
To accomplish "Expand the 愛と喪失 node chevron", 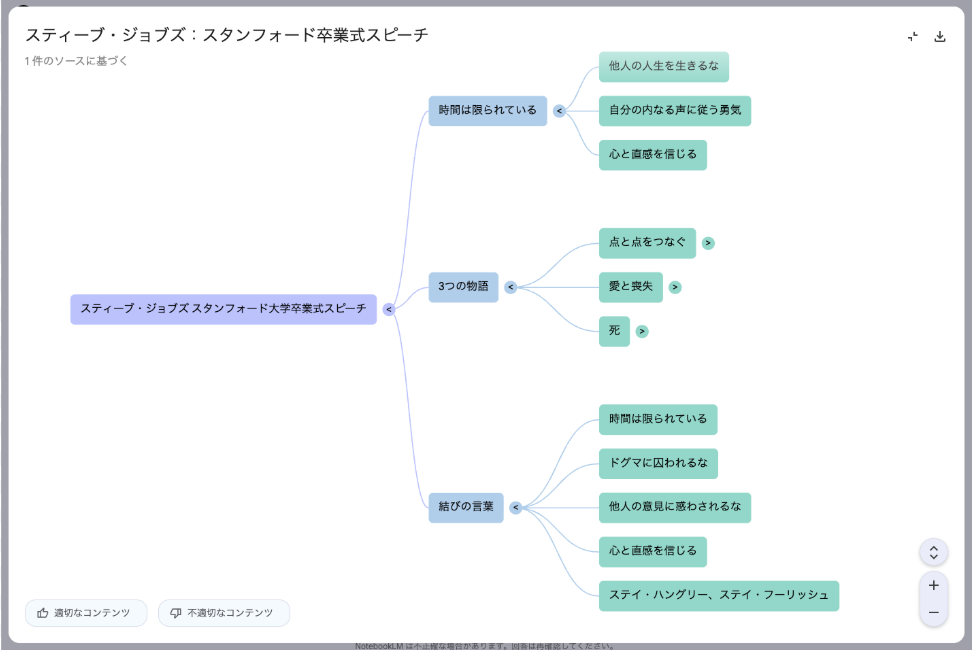I will tap(675, 287).
